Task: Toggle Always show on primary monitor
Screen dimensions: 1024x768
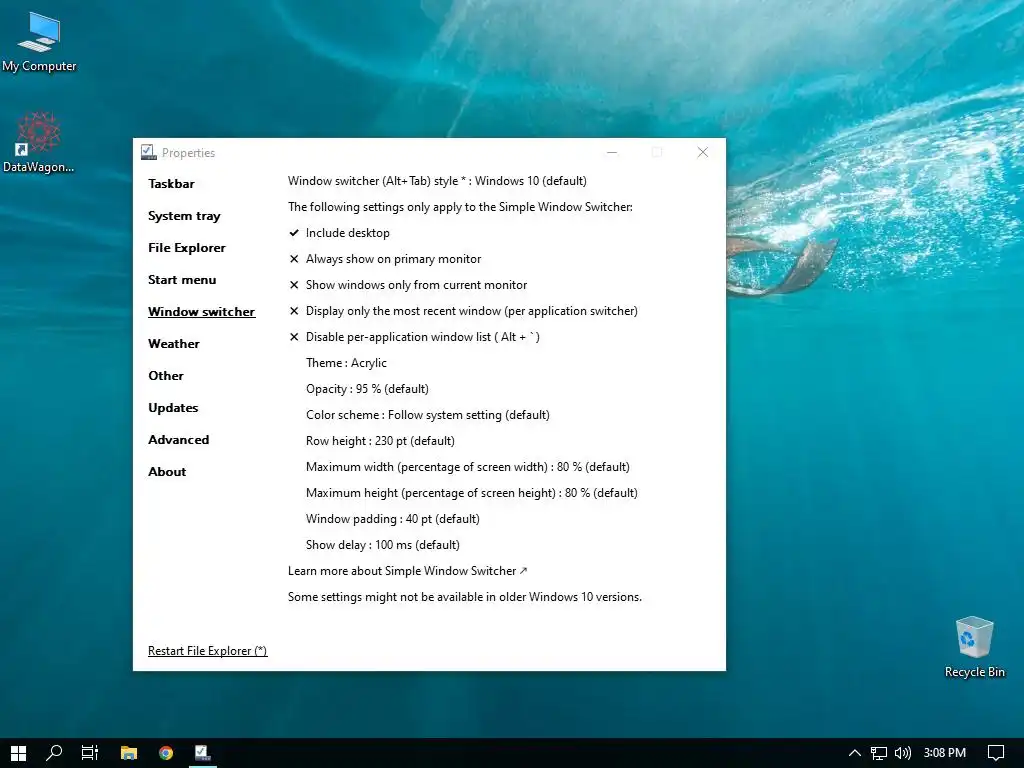Action: [385, 259]
